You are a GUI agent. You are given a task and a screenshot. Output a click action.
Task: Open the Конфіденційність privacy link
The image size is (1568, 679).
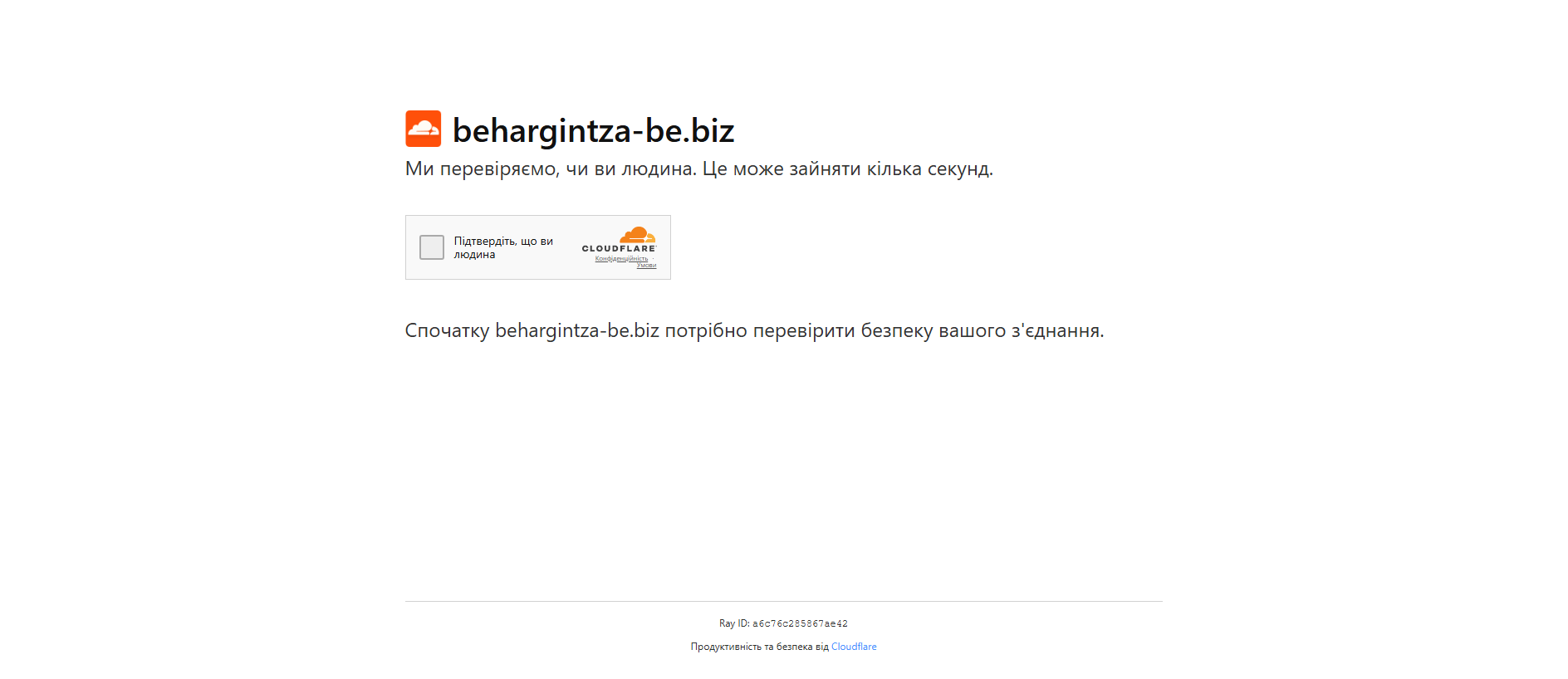pyautogui.click(x=621, y=258)
